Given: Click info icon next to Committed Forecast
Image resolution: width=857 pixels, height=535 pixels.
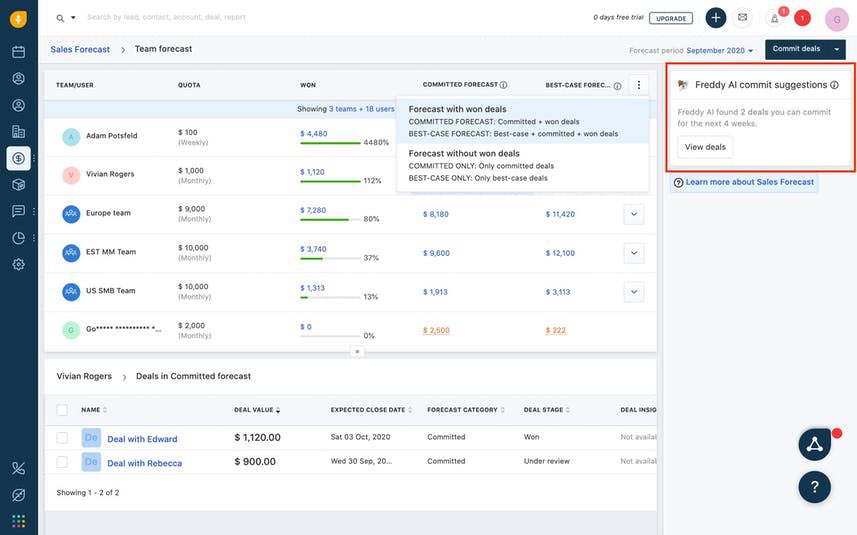Looking at the screenshot, I should (503, 85).
